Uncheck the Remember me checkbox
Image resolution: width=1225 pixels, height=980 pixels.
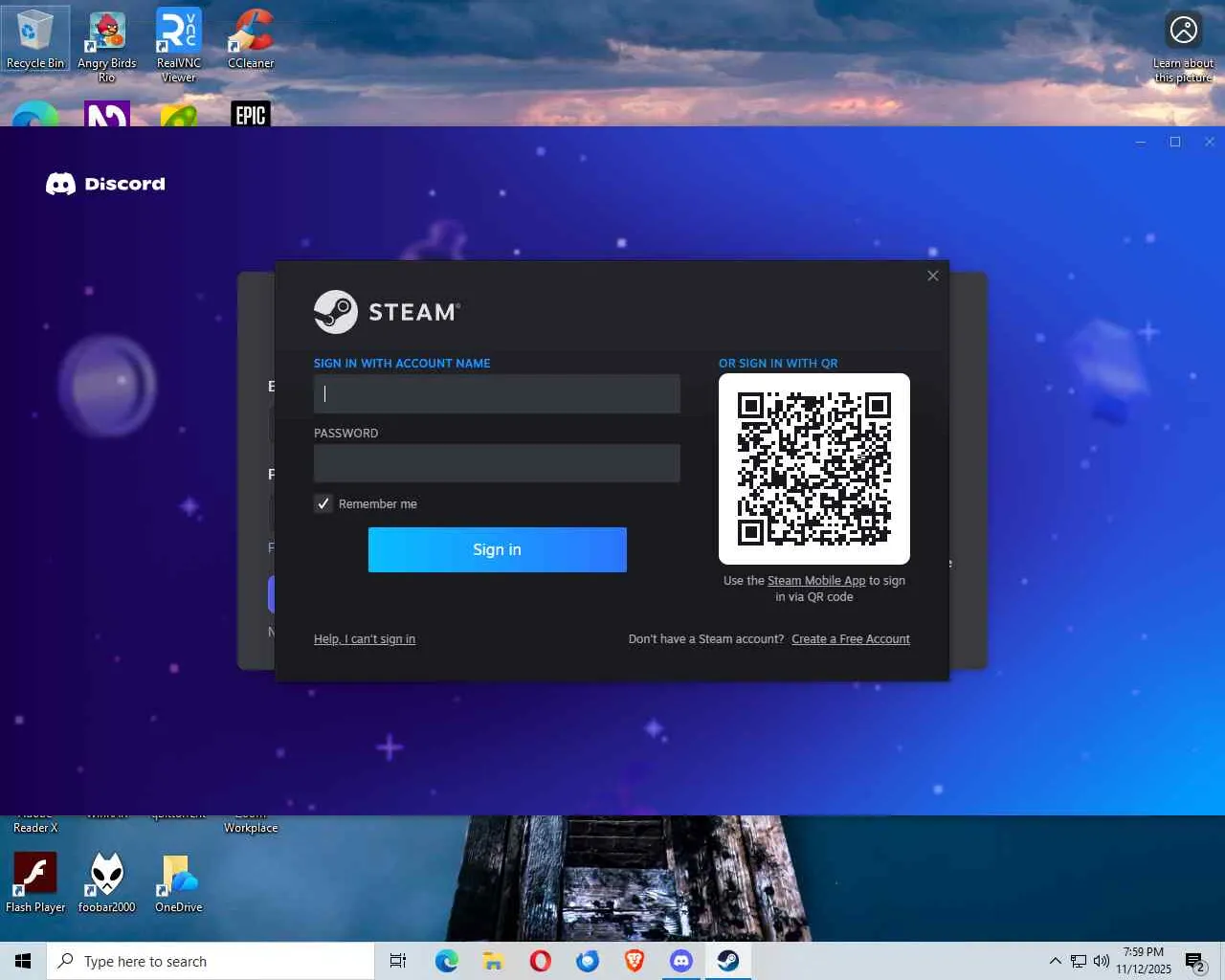point(323,503)
